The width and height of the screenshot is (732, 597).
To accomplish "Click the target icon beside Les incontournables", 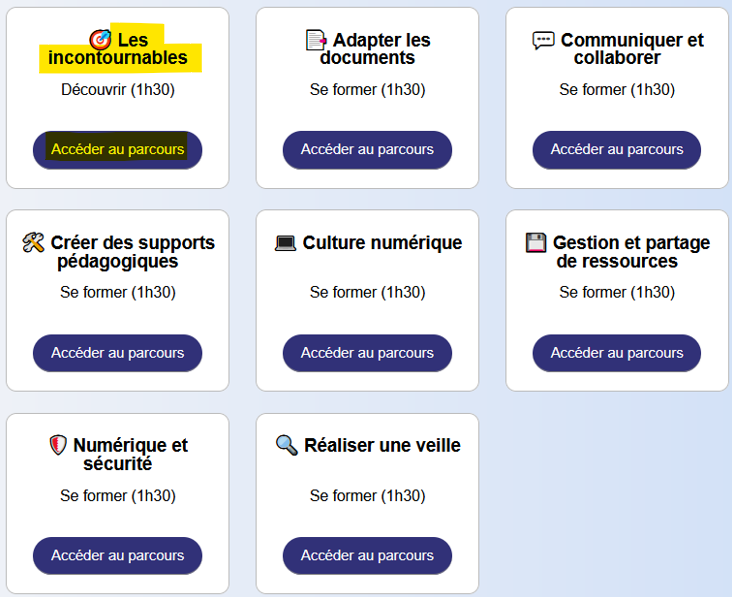I will (x=100, y=40).
